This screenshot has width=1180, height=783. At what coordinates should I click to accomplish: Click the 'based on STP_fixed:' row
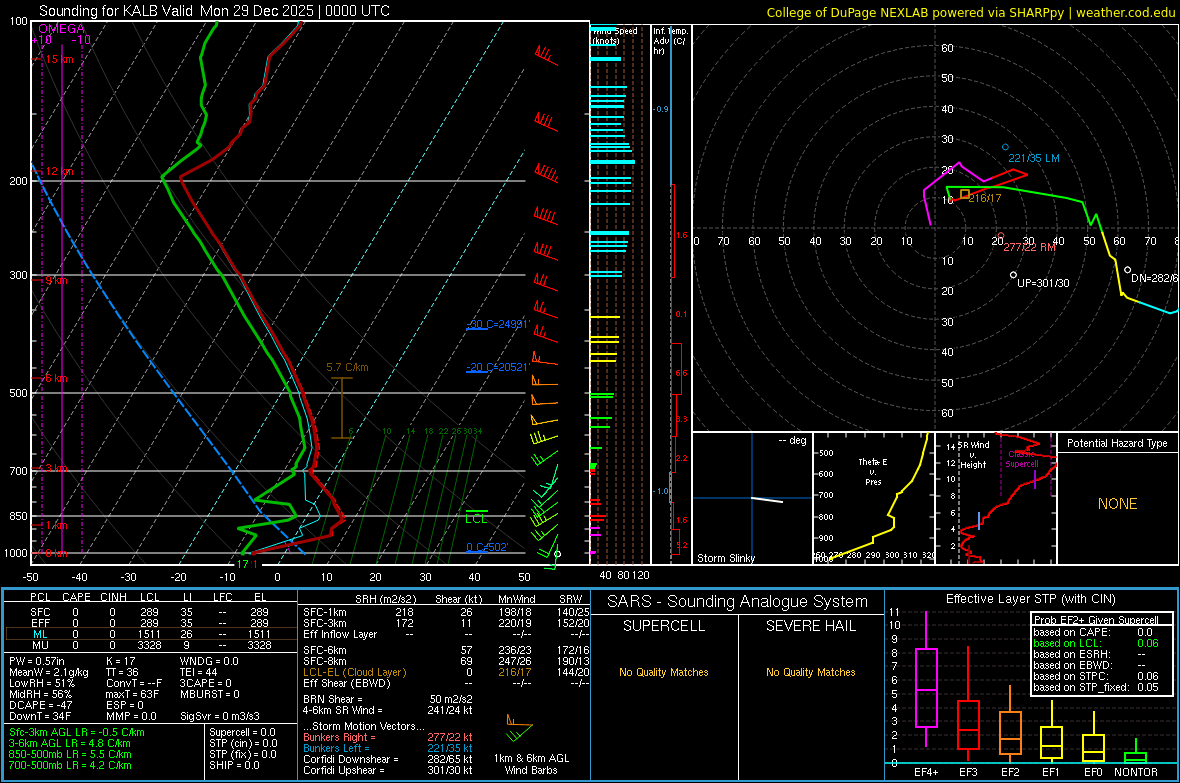(x=1096, y=687)
